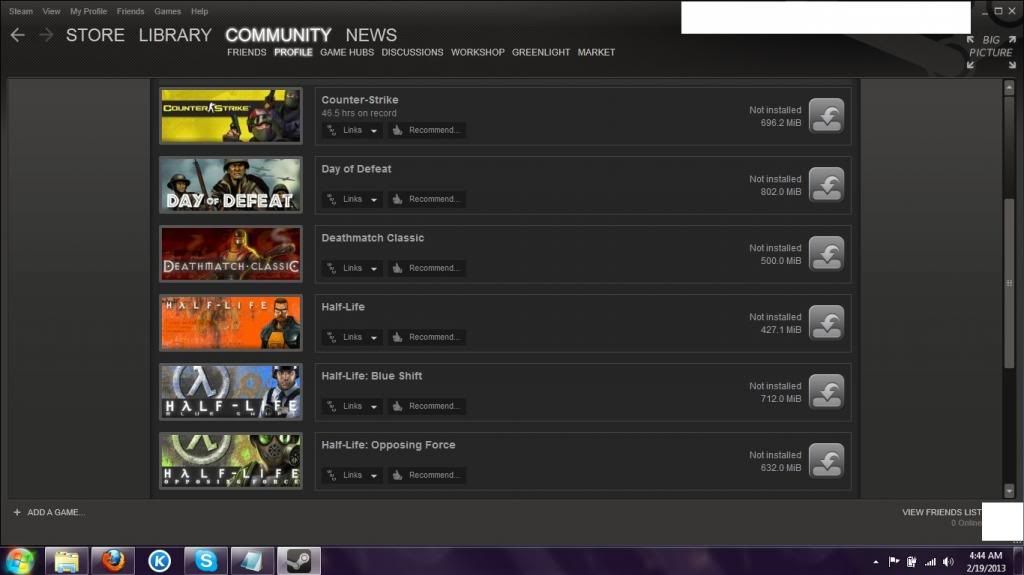1024x575 pixels.
Task: Click ADD A GAME at bottom
Action: coord(49,512)
